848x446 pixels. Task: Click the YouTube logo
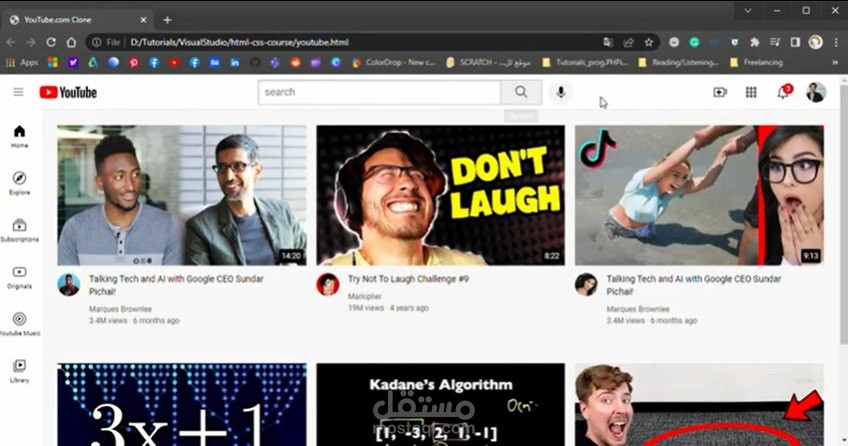pyautogui.click(x=68, y=92)
